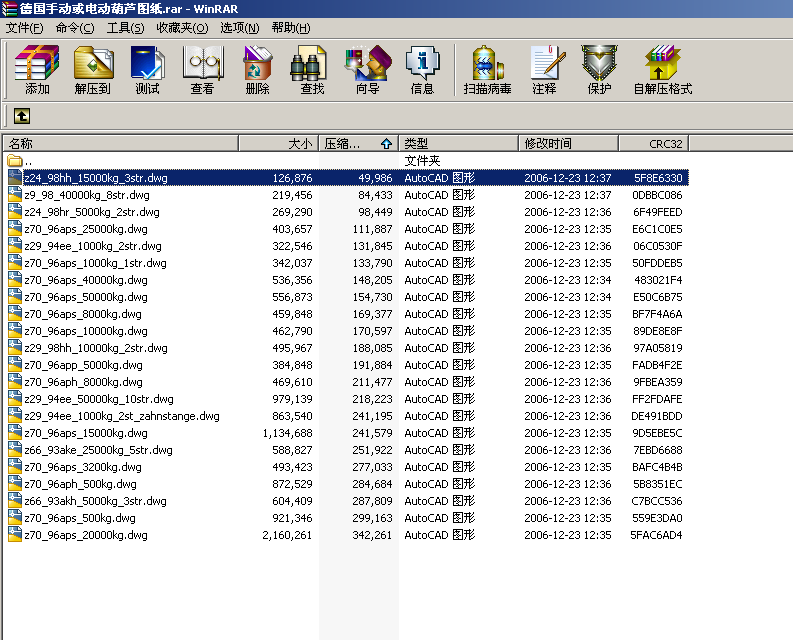The image size is (793, 640).
Task: Click the folder type label 文件夹
Action: click(x=422, y=161)
